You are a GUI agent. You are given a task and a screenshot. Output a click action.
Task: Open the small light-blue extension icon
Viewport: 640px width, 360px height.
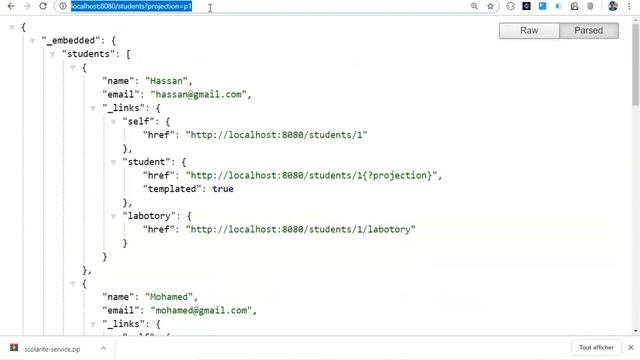[558, 6]
